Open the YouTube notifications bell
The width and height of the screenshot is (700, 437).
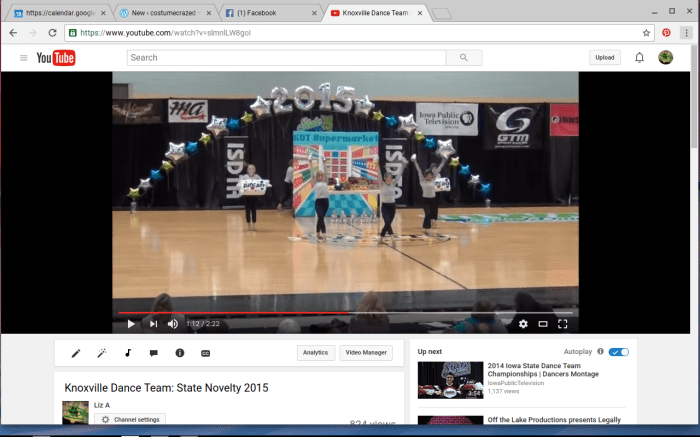click(639, 58)
